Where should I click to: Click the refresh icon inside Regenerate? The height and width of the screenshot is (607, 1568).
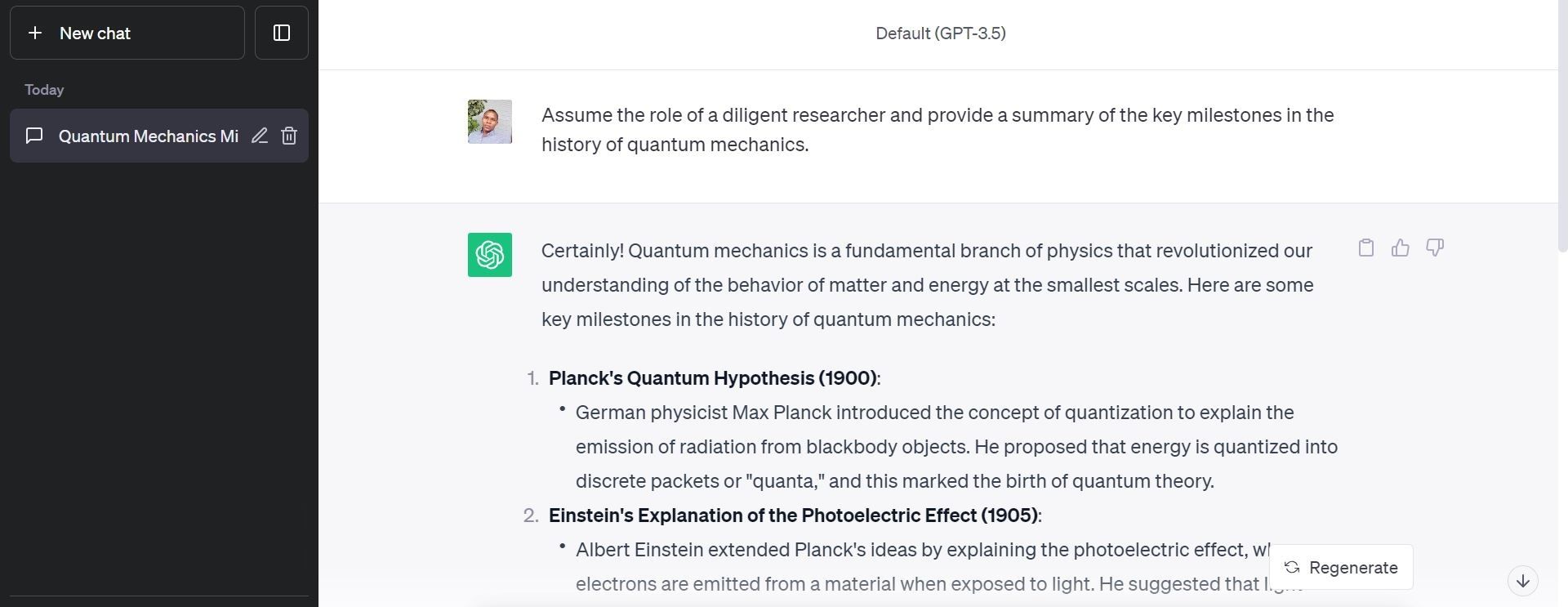coord(1291,567)
